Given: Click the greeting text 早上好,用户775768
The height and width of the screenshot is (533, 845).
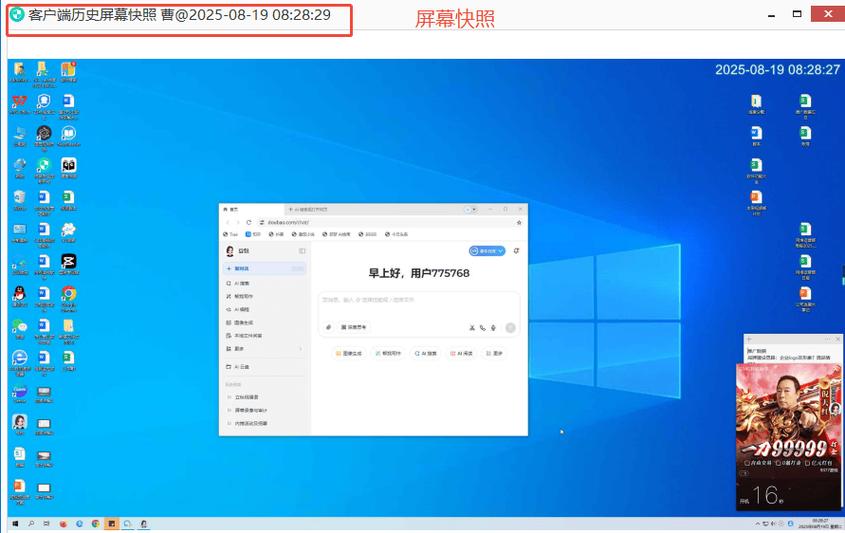Looking at the screenshot, I should (x=419, y=273).
